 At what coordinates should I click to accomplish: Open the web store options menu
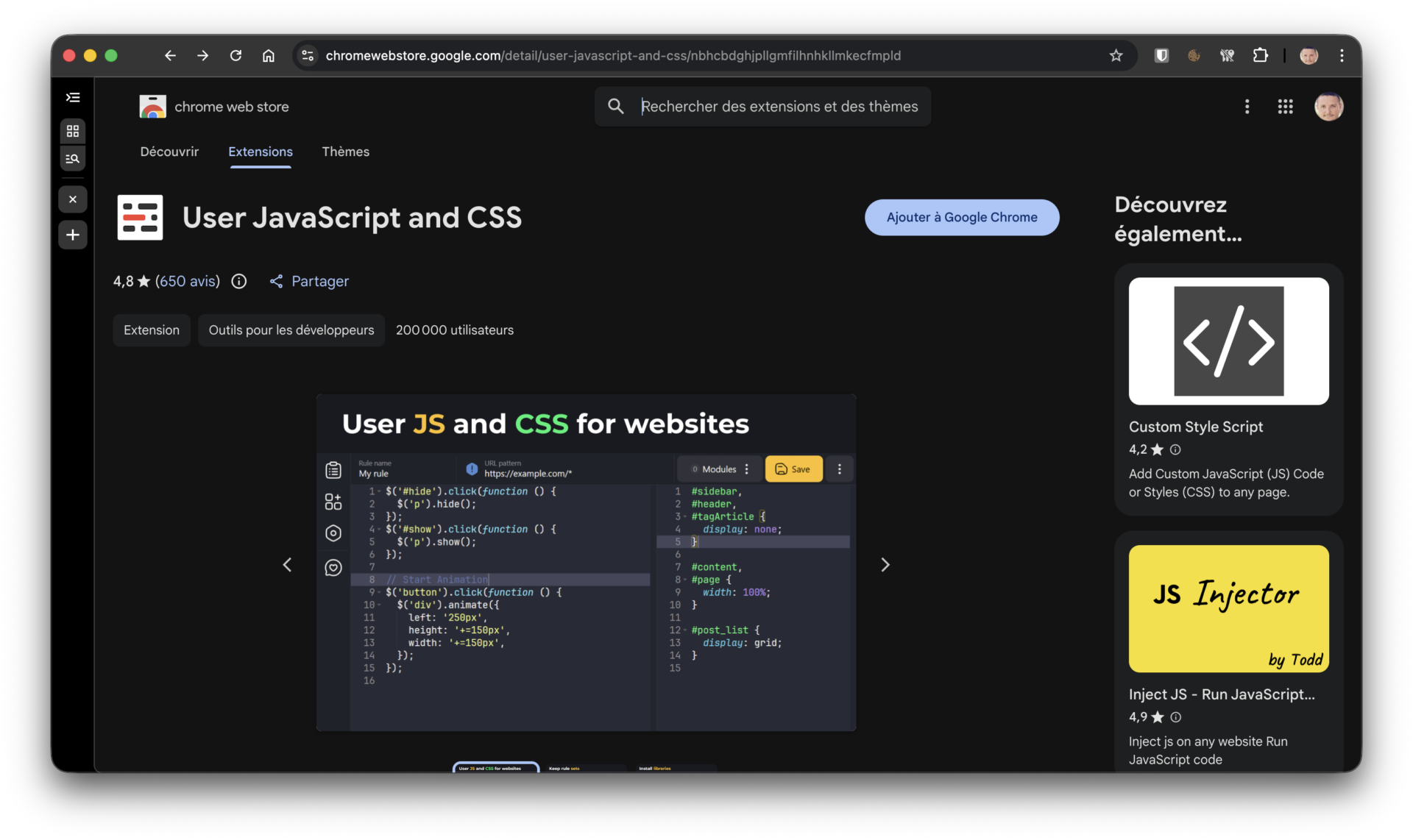(x=1247, y=107)
